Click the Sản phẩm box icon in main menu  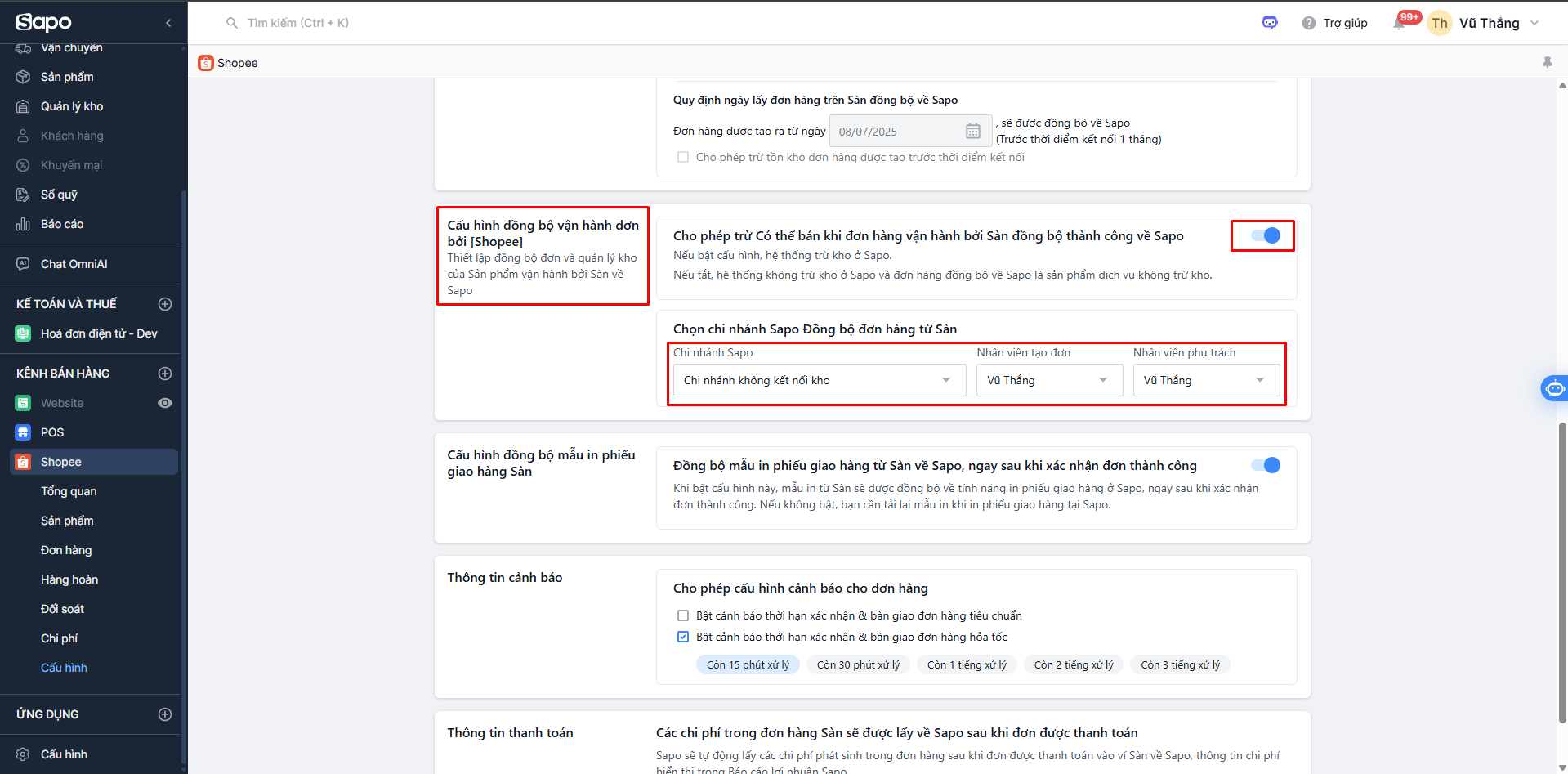[23, 77]
